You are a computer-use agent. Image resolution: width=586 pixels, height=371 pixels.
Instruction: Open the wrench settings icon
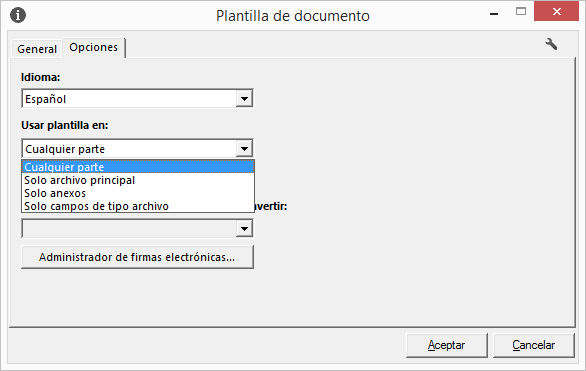click(x=551, y=44)
